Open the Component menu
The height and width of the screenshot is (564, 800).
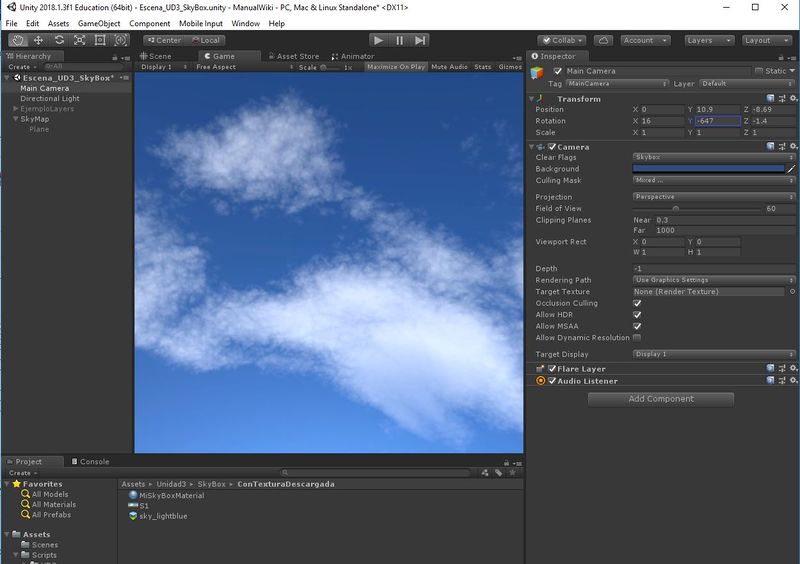(x=149, y=23)
